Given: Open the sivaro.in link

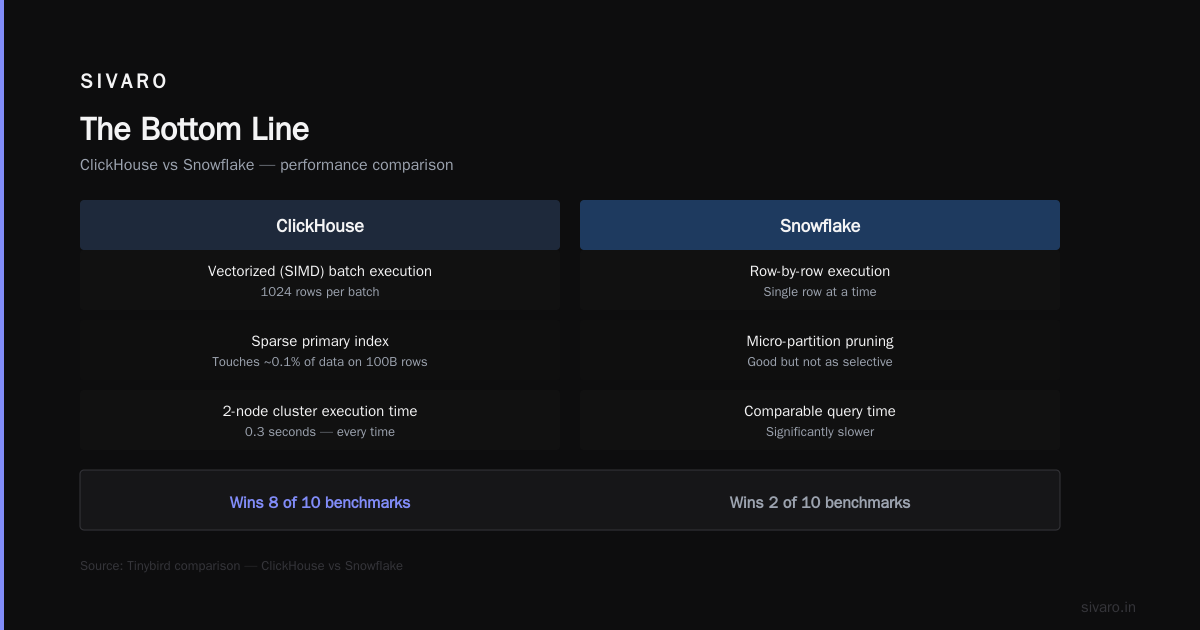Looking at the screenshot, I should coord(1108,607).
